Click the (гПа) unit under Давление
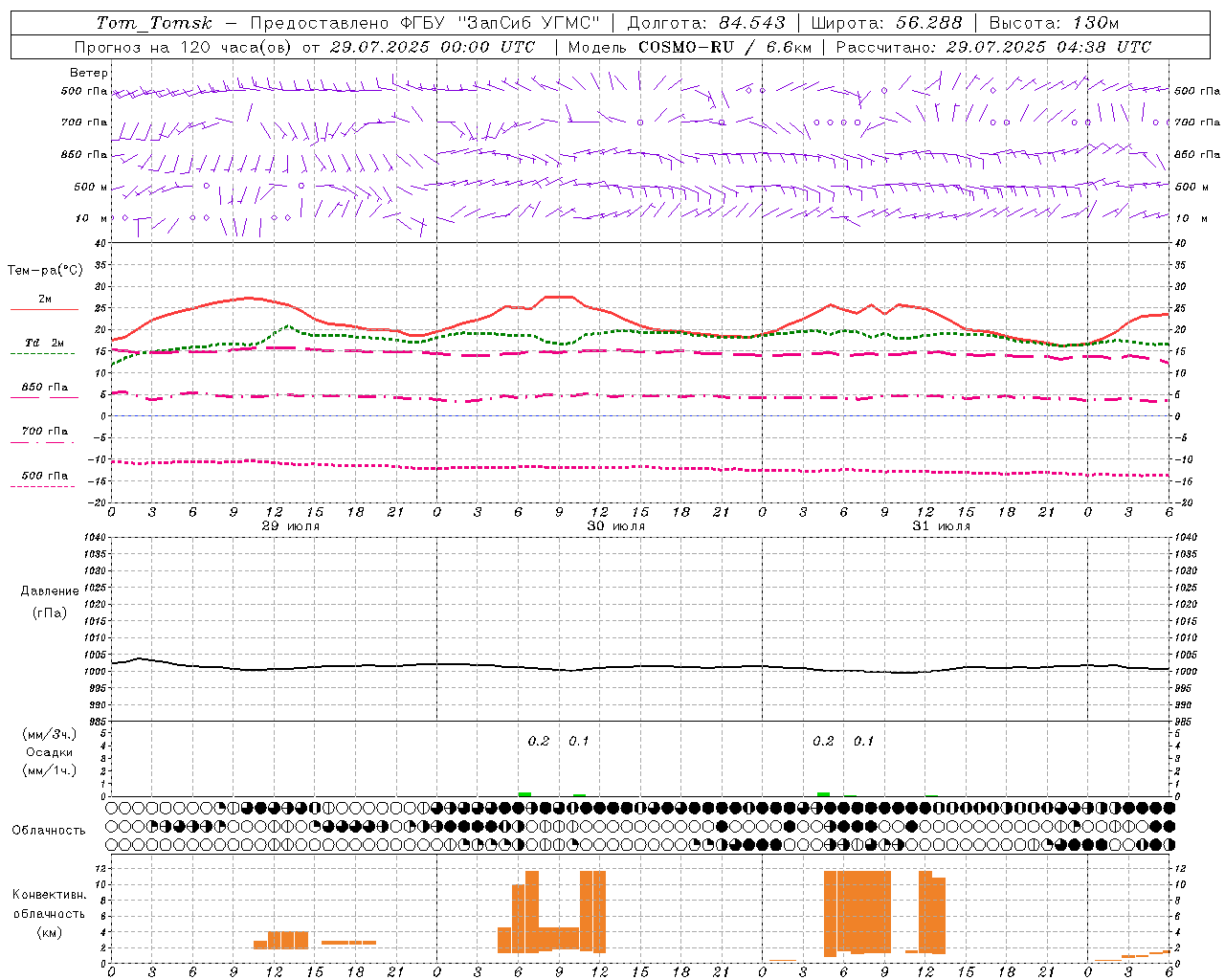 click(50, 613)
